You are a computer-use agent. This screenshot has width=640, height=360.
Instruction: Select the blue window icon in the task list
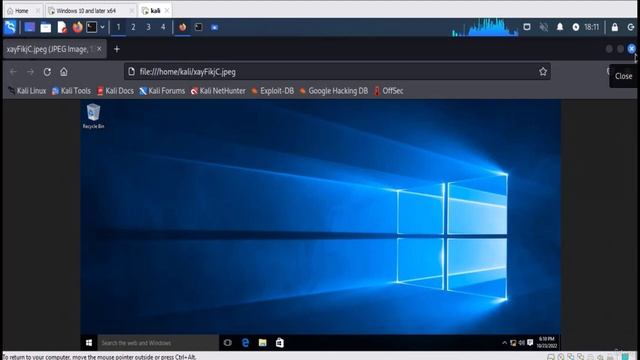click(214, 27)
